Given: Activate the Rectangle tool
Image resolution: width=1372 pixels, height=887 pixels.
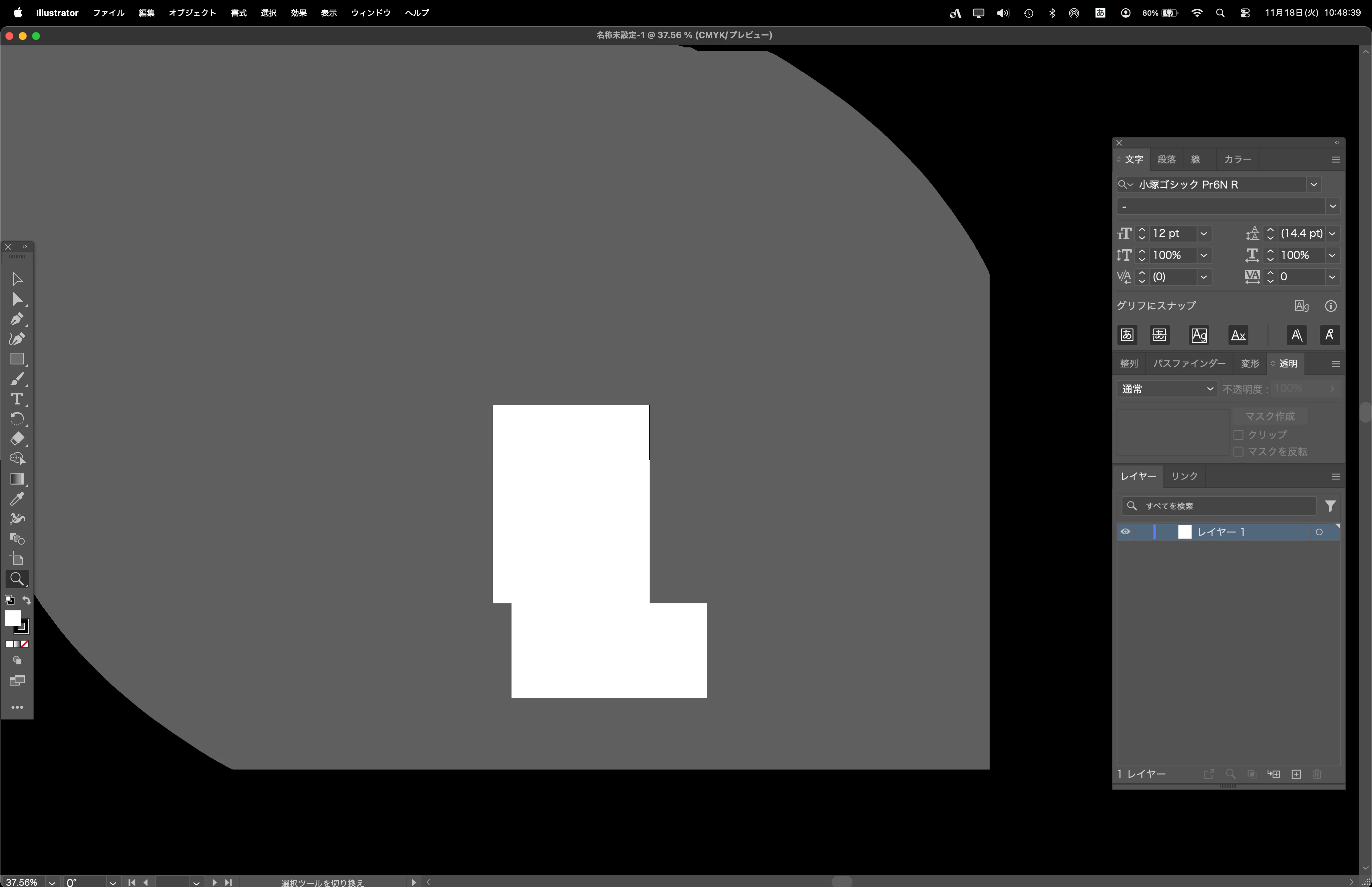Looking at the screenshot, I should [17, 359].
